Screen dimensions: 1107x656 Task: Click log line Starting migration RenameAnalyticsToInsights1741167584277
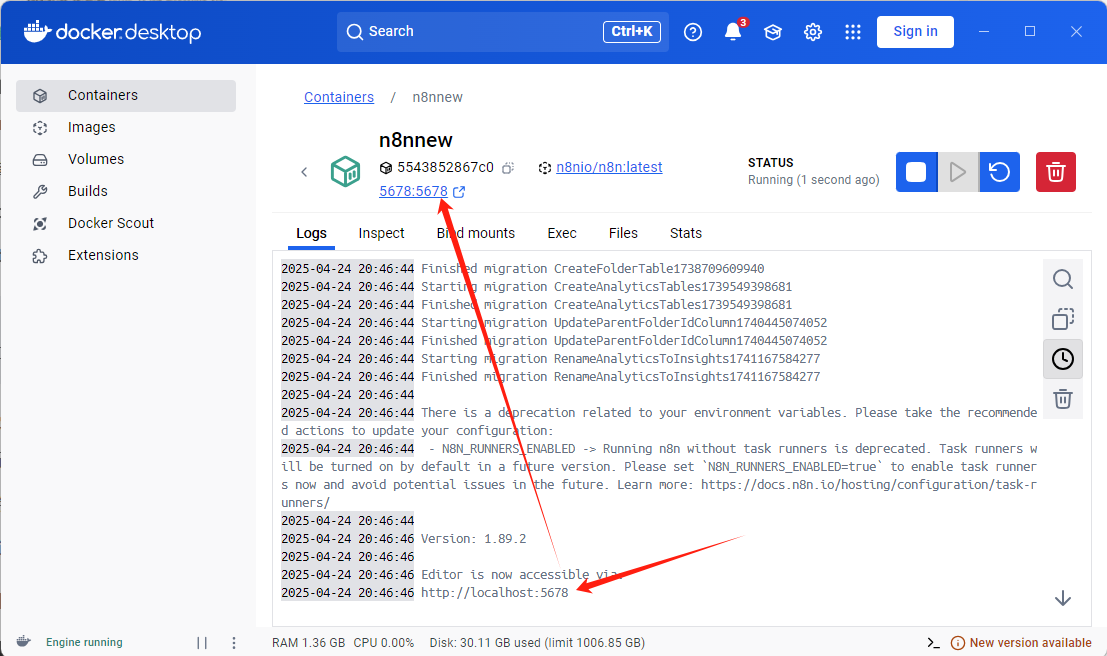[x=621, y=359]
